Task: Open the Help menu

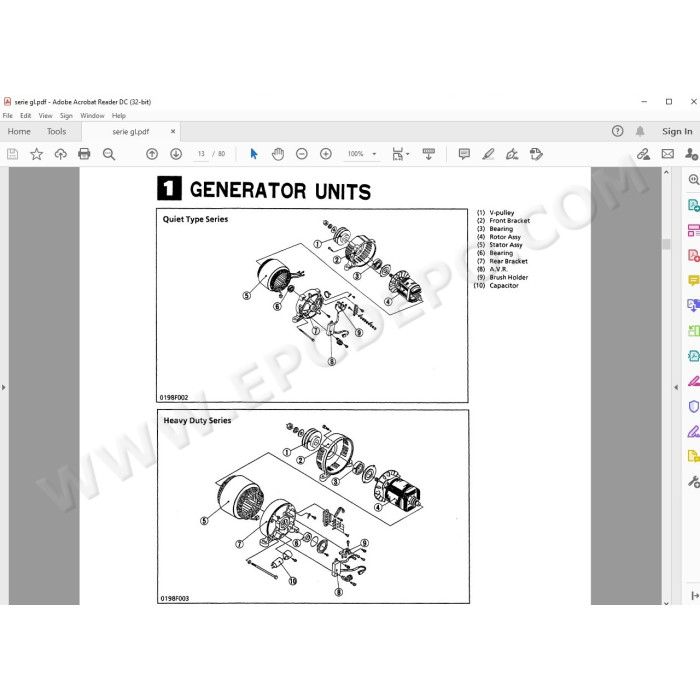Action: click(119, 116)
